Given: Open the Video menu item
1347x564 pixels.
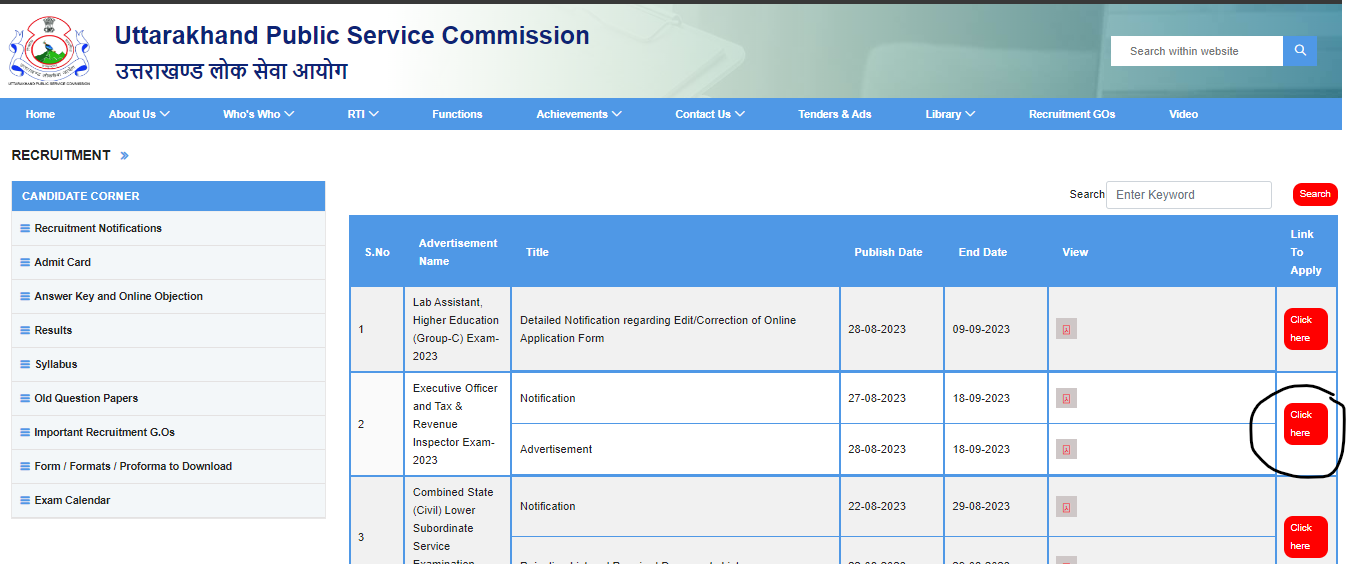Looking at the screenshot, I should (1183, 114).
